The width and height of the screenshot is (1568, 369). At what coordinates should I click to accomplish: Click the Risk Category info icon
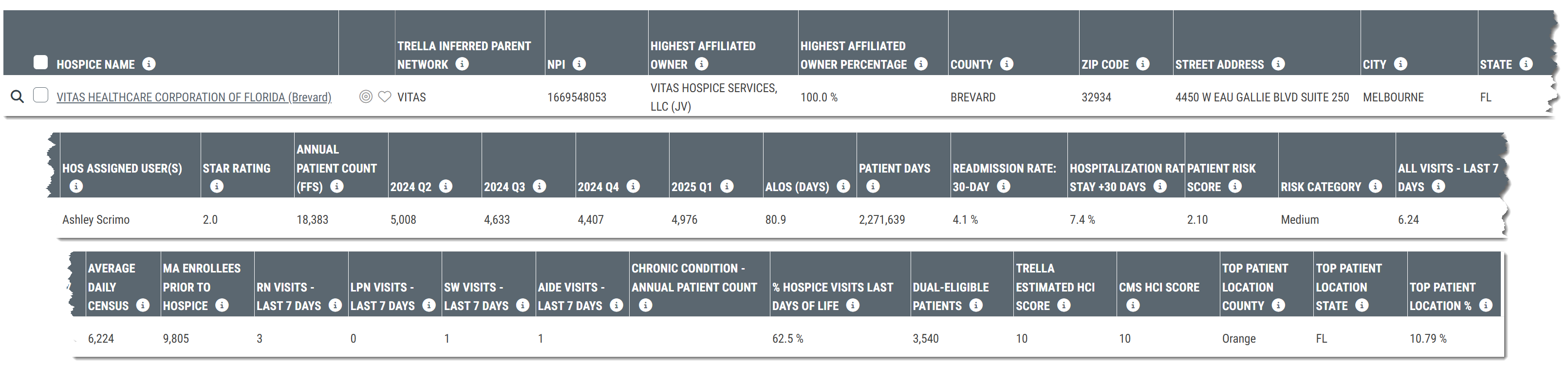1375,186
